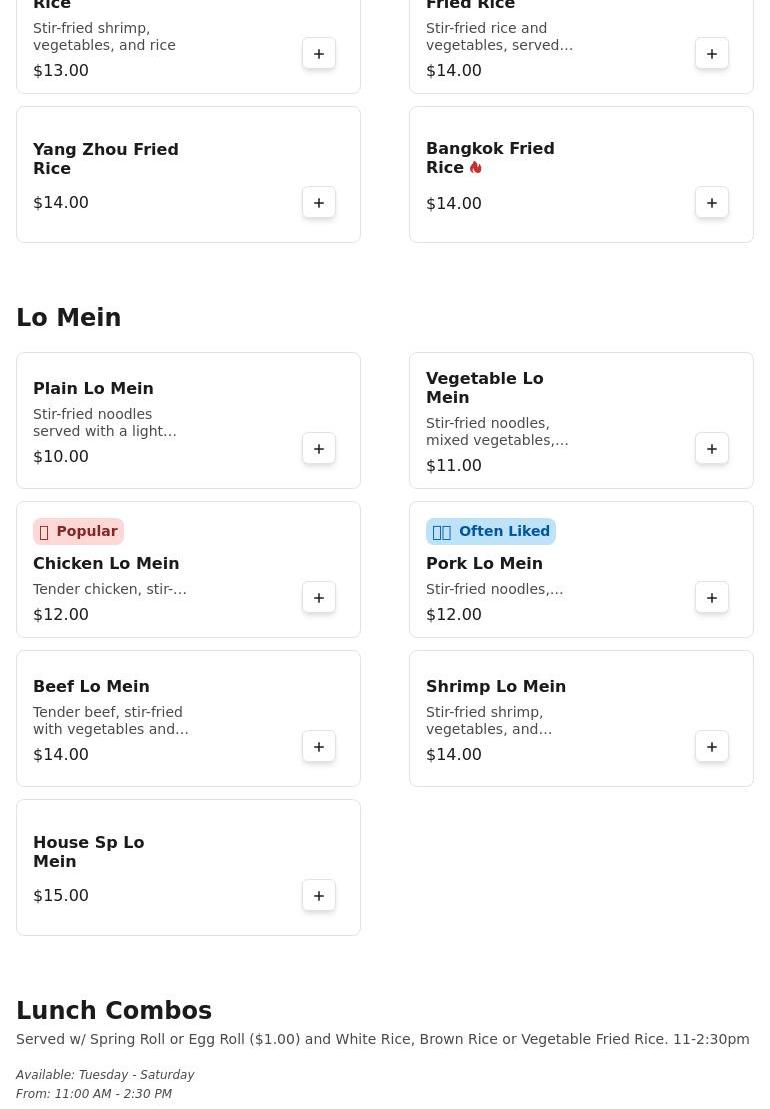Click the Lunch Combos section heading
770x1109 pixels.
tap(114, 1011)
